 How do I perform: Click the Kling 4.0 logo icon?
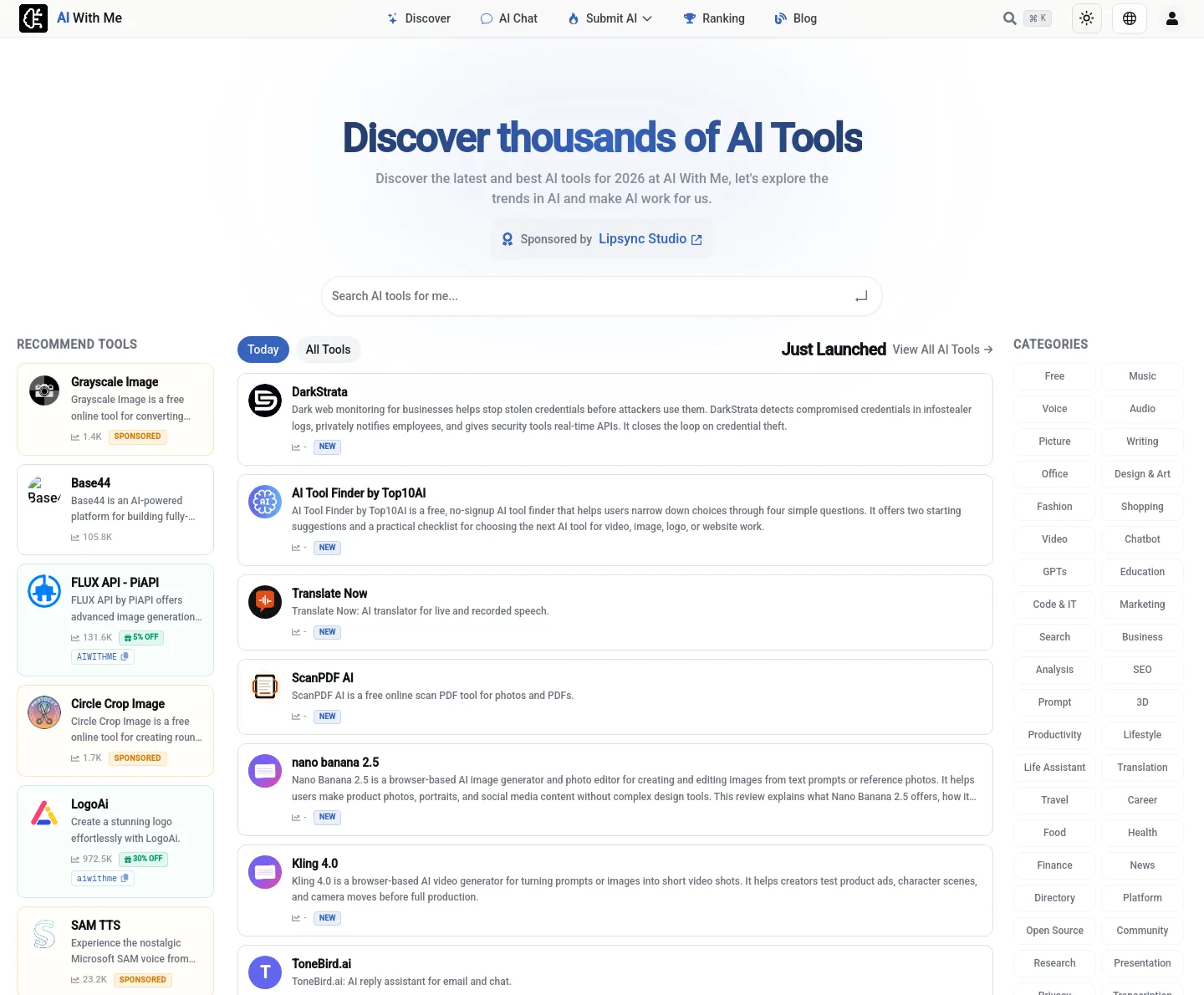[x=265, y=872]
